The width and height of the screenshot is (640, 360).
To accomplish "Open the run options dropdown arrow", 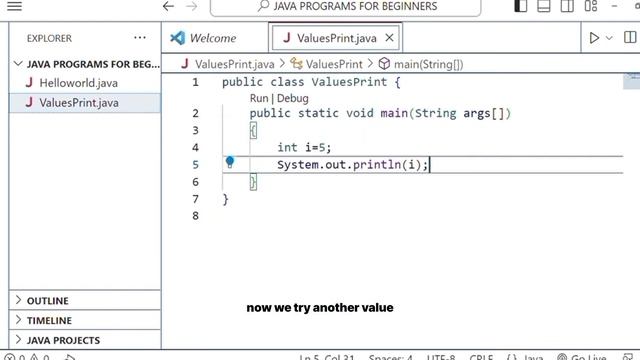I will coord(609,38).
